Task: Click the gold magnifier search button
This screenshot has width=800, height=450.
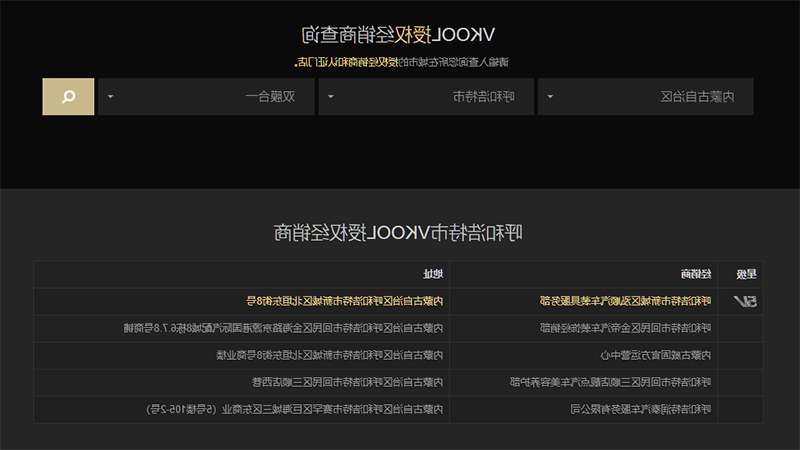Action: 68,96
